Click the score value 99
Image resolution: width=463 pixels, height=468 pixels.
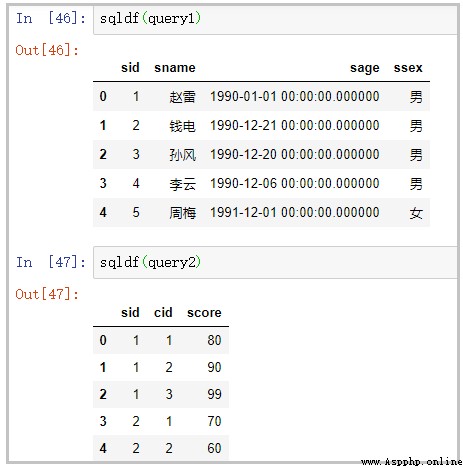(x=214, y=394)
